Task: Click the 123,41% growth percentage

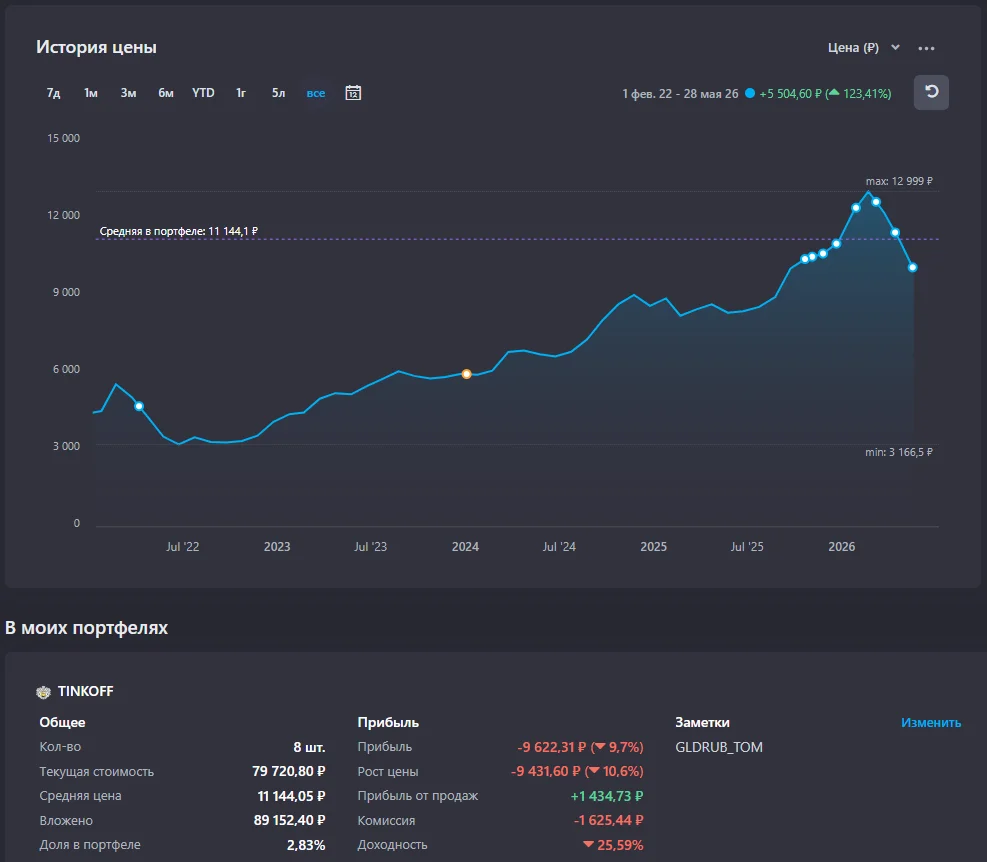Action: click(x=866, y=94)
